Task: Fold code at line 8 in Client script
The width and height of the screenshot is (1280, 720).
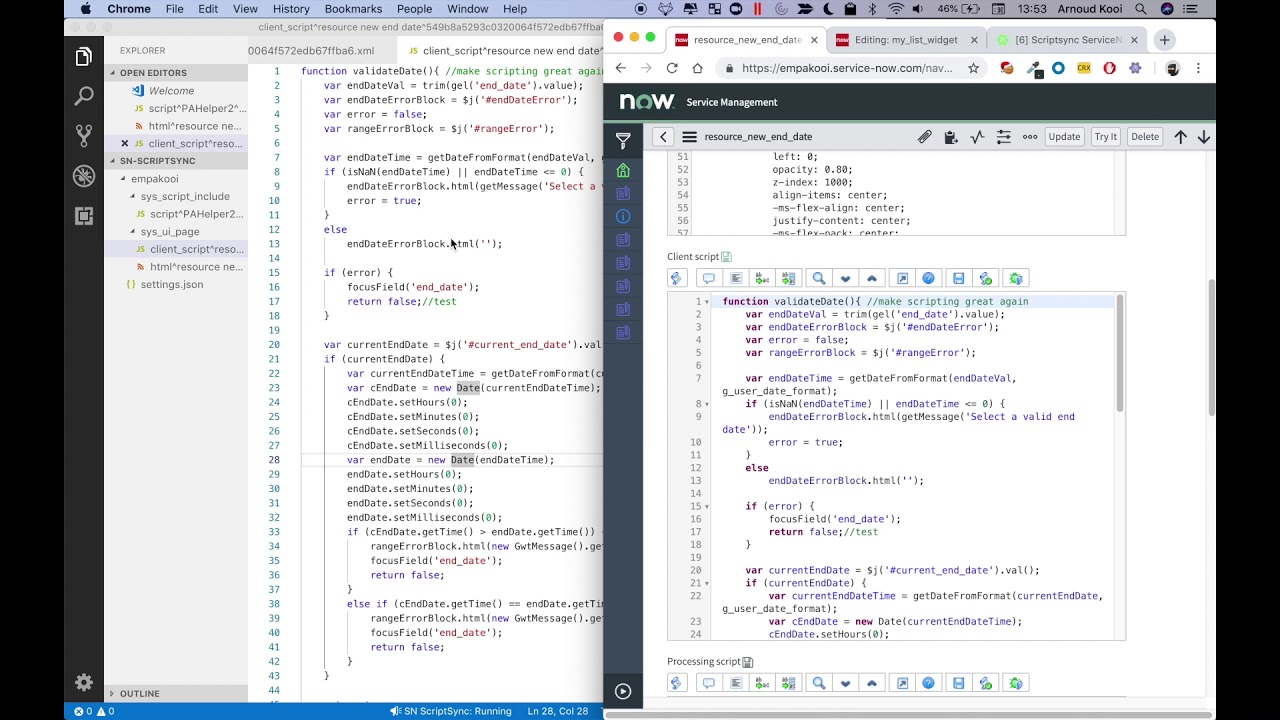Action: (708, 404)
